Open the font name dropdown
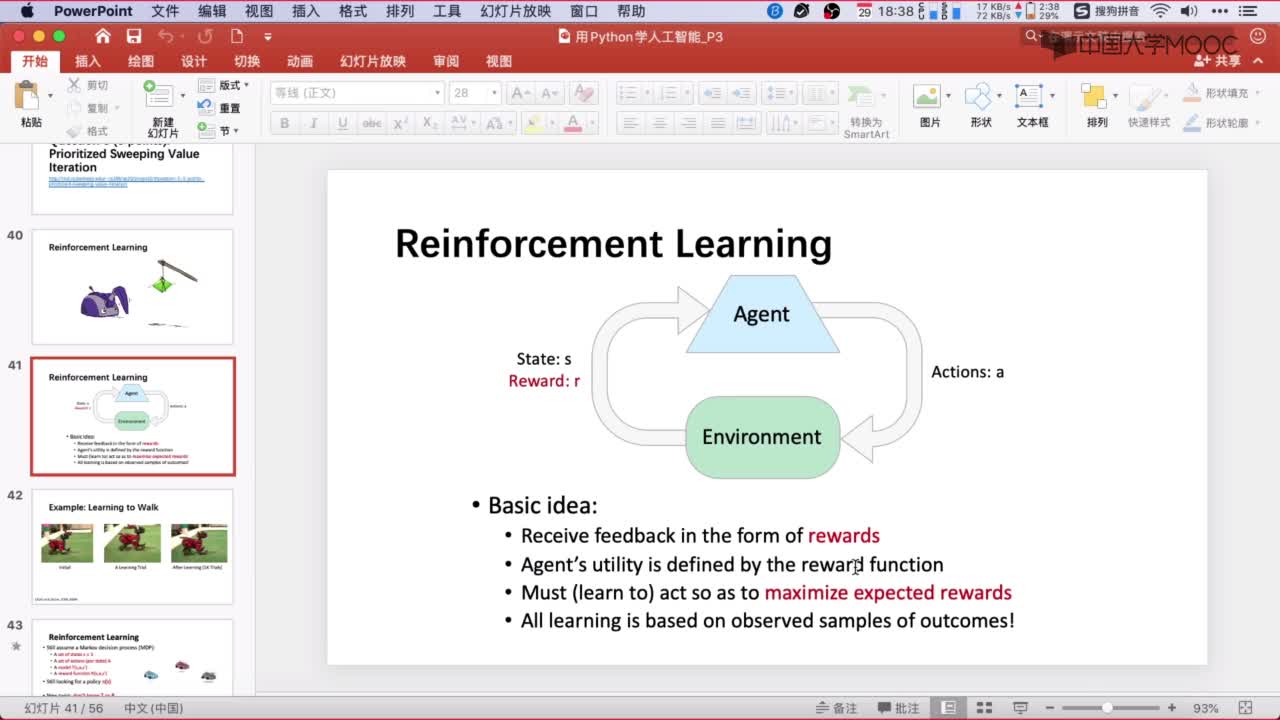1280x720 pixels. [437, 93]
